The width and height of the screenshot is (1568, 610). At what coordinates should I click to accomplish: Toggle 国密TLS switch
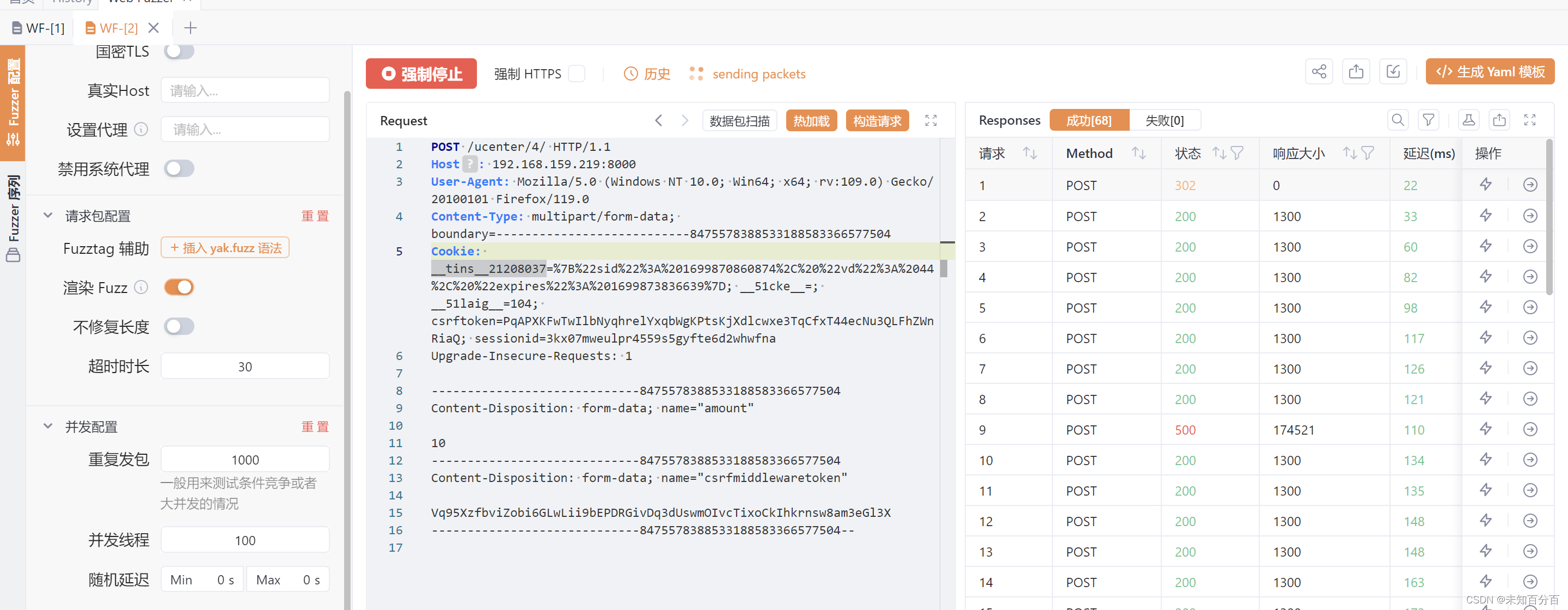[179, 51]
